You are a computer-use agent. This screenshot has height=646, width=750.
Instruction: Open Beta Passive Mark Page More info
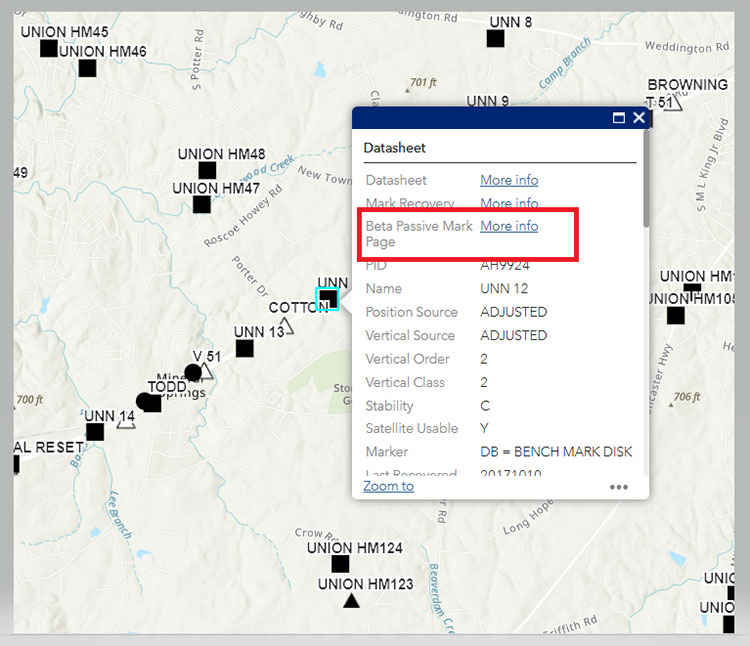coord(509,226)
